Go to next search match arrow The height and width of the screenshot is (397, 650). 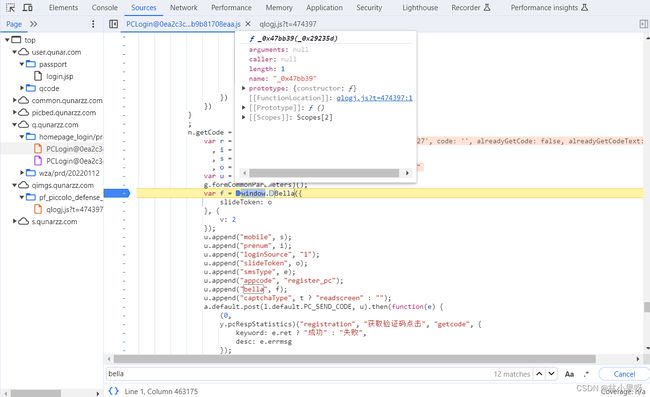pyautogui.click(x=551, y=374)
